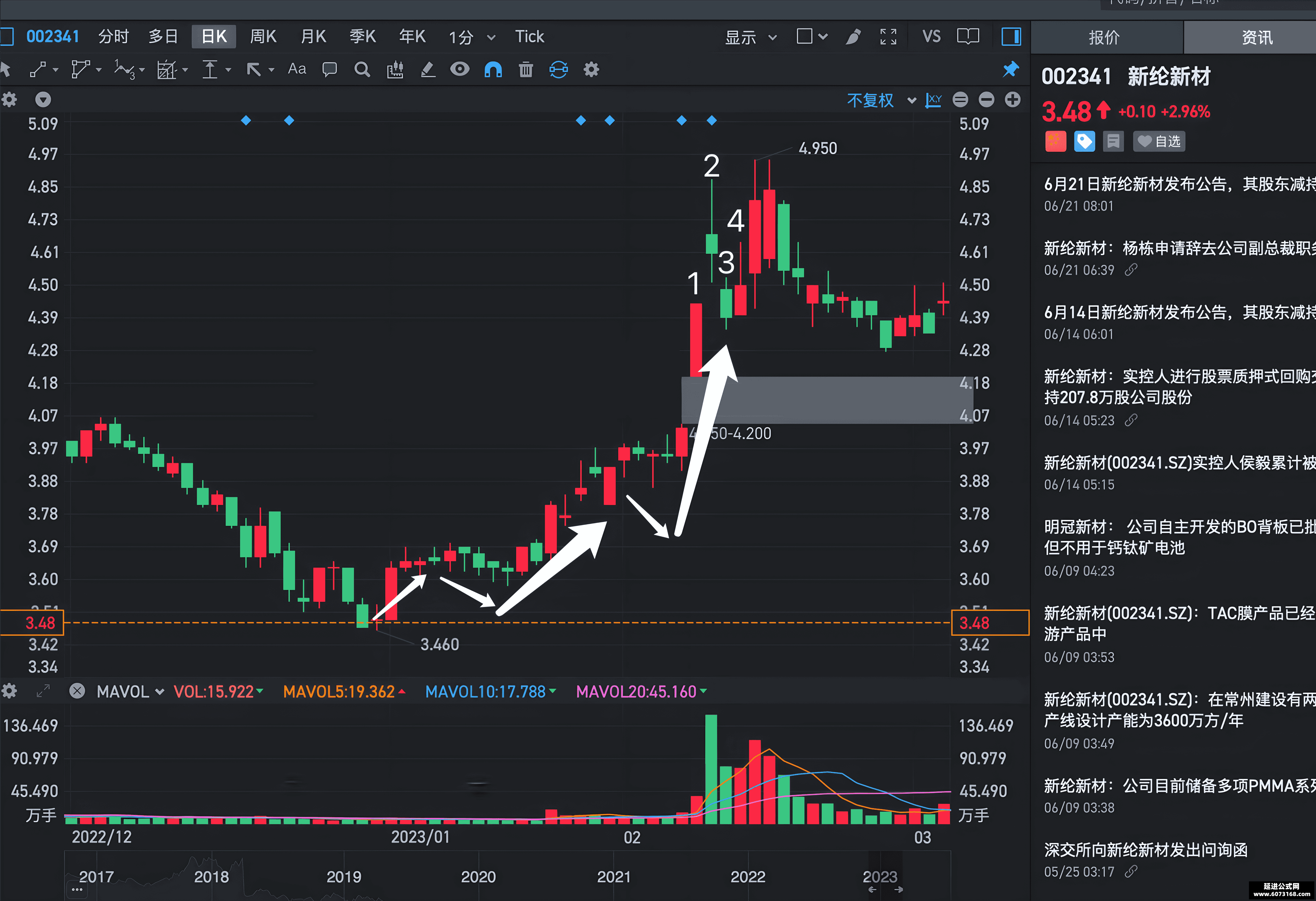
Task: Click the 2020 year on timeline
Action: [478, 877]
